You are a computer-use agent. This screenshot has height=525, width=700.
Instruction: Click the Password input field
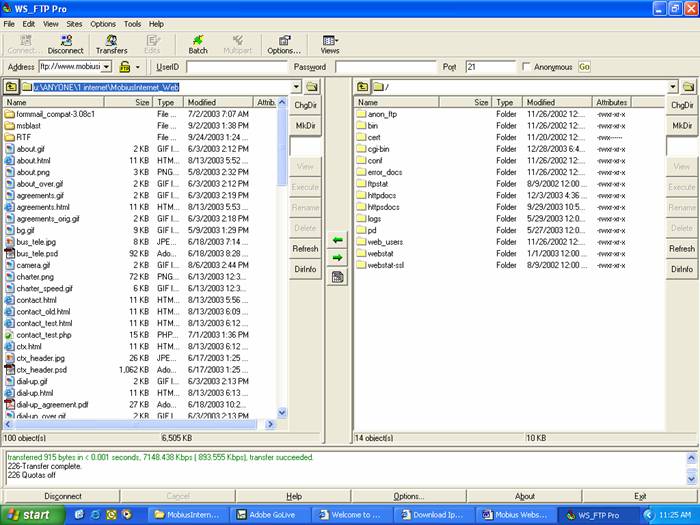pyautogui.click(x=386, y=67)
